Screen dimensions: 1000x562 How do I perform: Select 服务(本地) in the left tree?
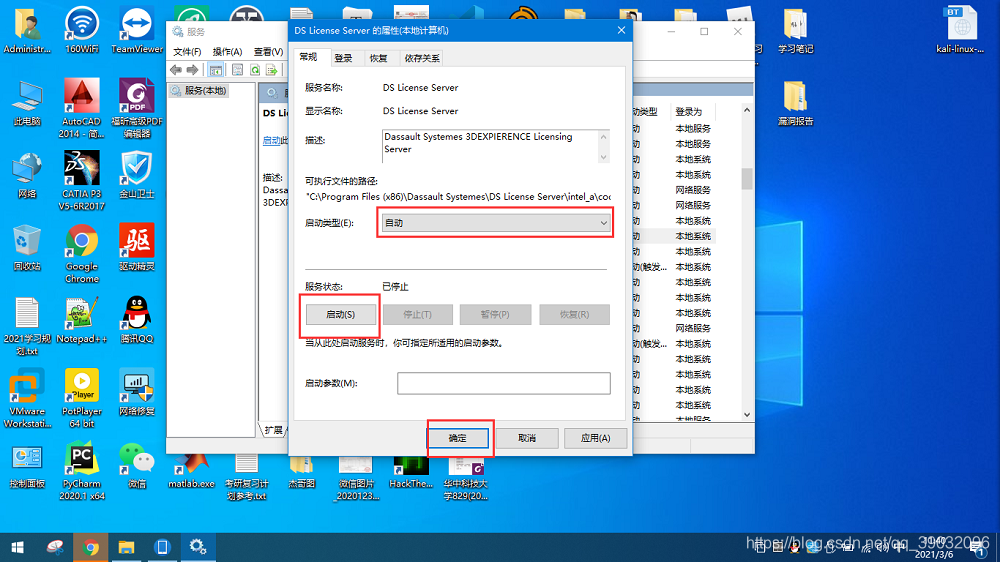tap(205, 90)
